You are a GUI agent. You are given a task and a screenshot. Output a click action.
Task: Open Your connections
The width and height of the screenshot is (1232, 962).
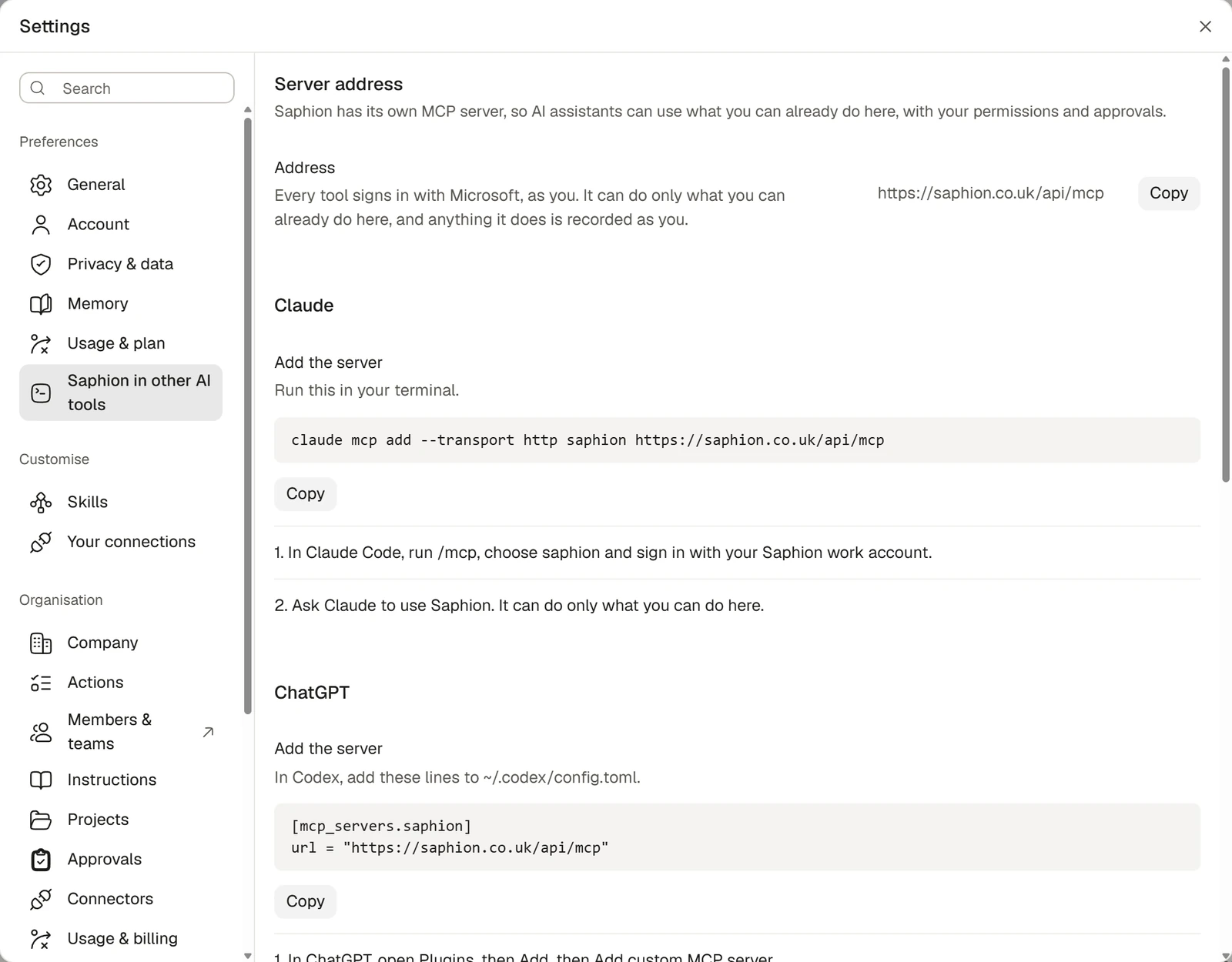(121, 543)
